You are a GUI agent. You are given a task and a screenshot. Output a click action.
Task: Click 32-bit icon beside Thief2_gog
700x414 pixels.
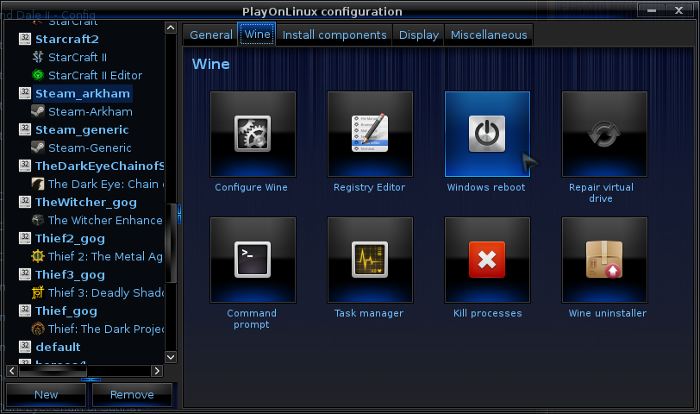[x=25, y=238]
